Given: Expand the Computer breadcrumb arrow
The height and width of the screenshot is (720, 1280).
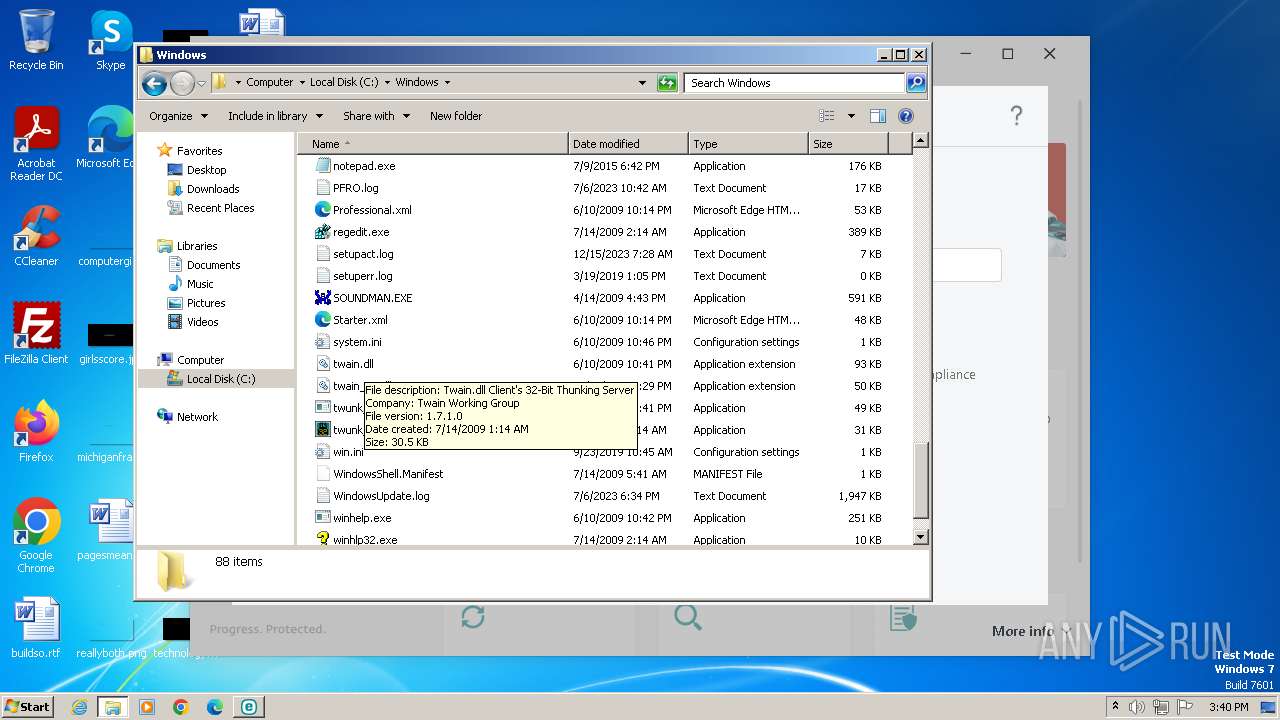Looking at the screenshot, I should (302, 83).
